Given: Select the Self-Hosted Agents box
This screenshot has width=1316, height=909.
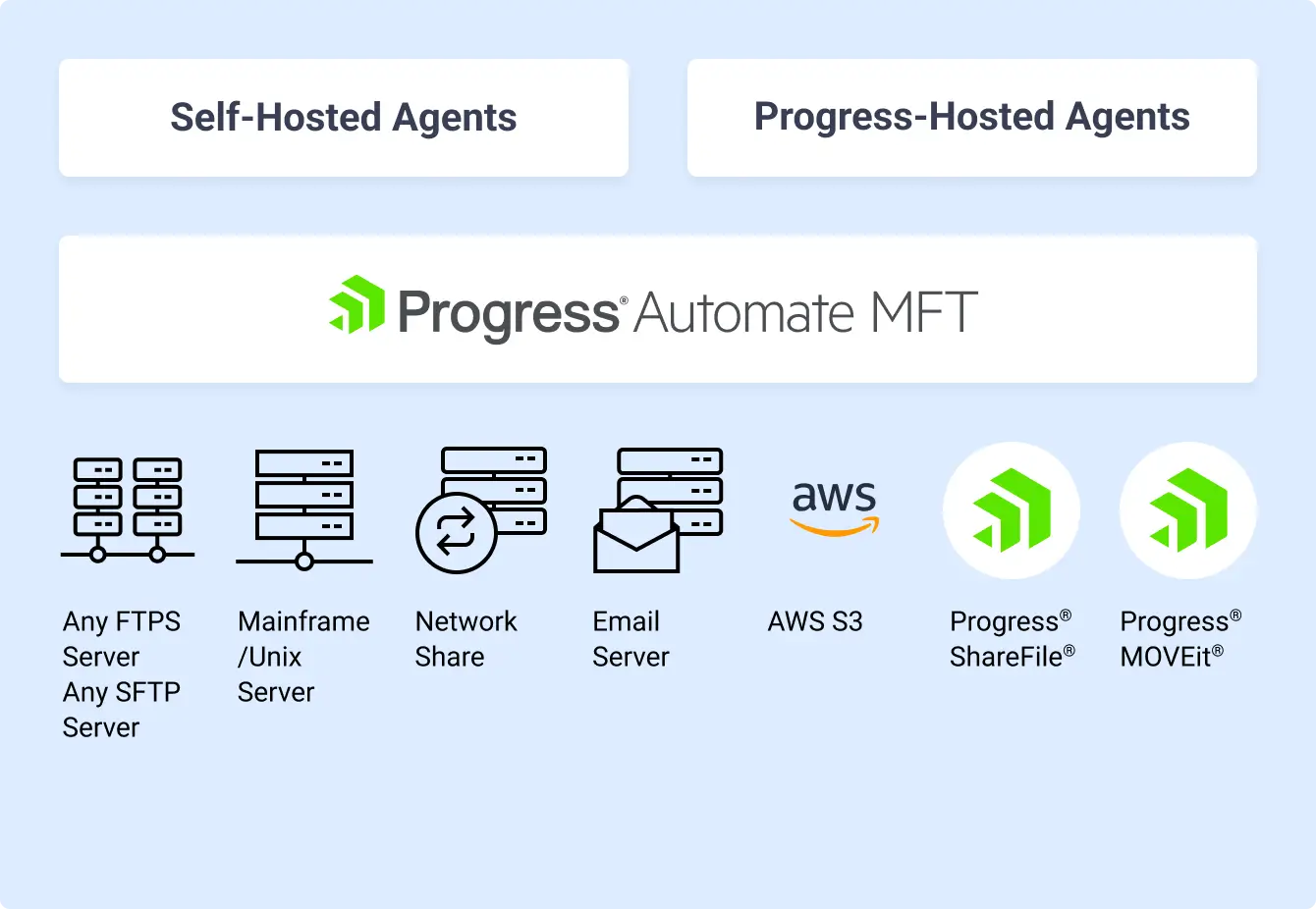Looking at the screenshot, I should pos(344,118).
